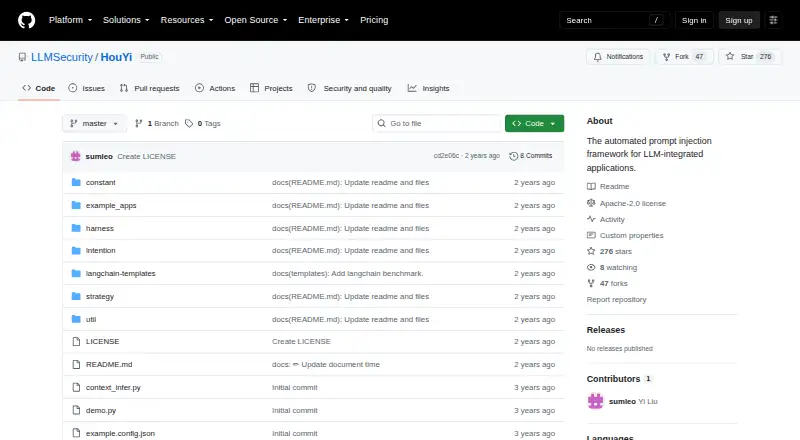Screen dimensions: 800x440
Task: Click the Sign in button
Action: pyautogui.click(x=694, y=20)
